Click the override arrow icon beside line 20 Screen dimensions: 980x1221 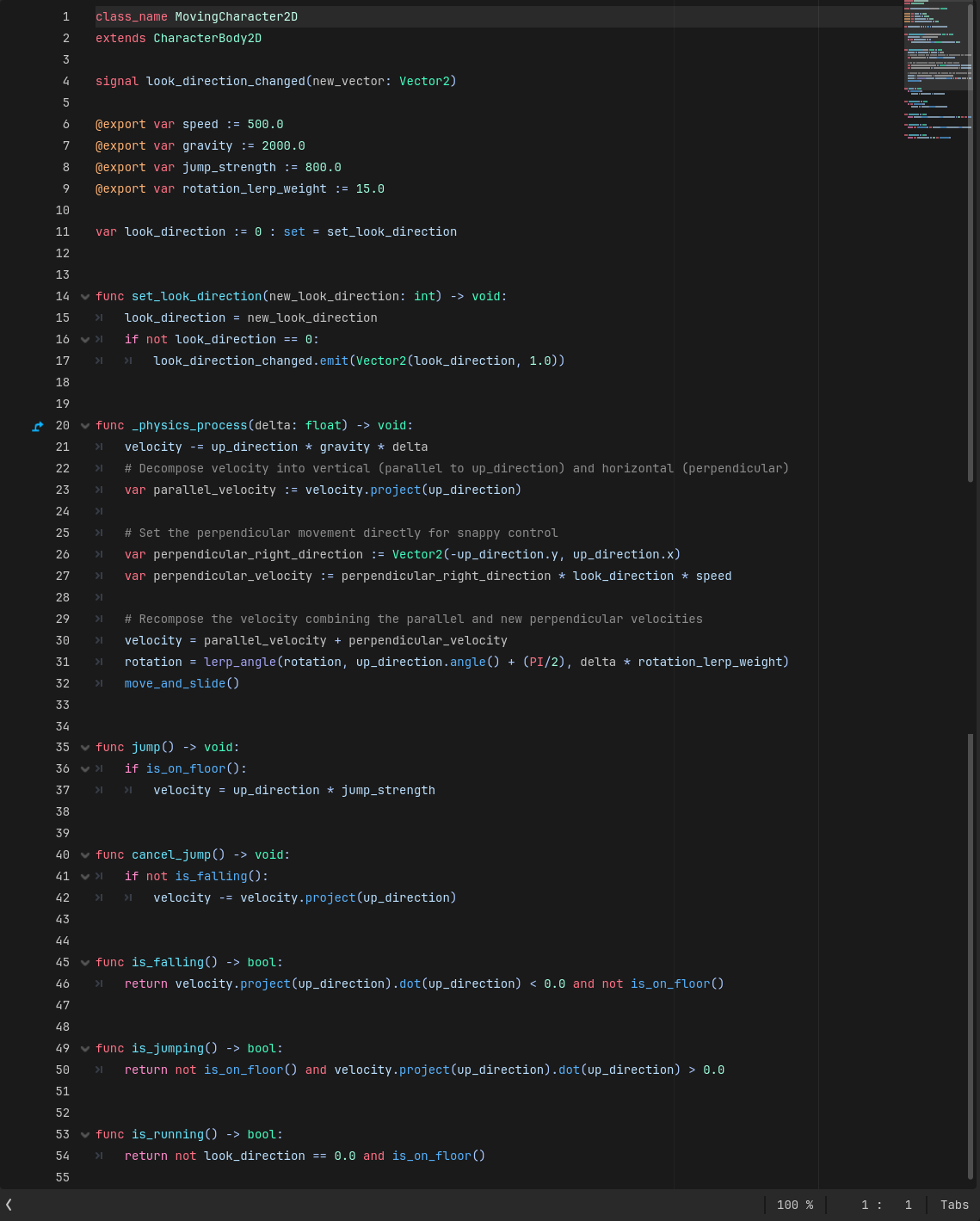point(37,426)
